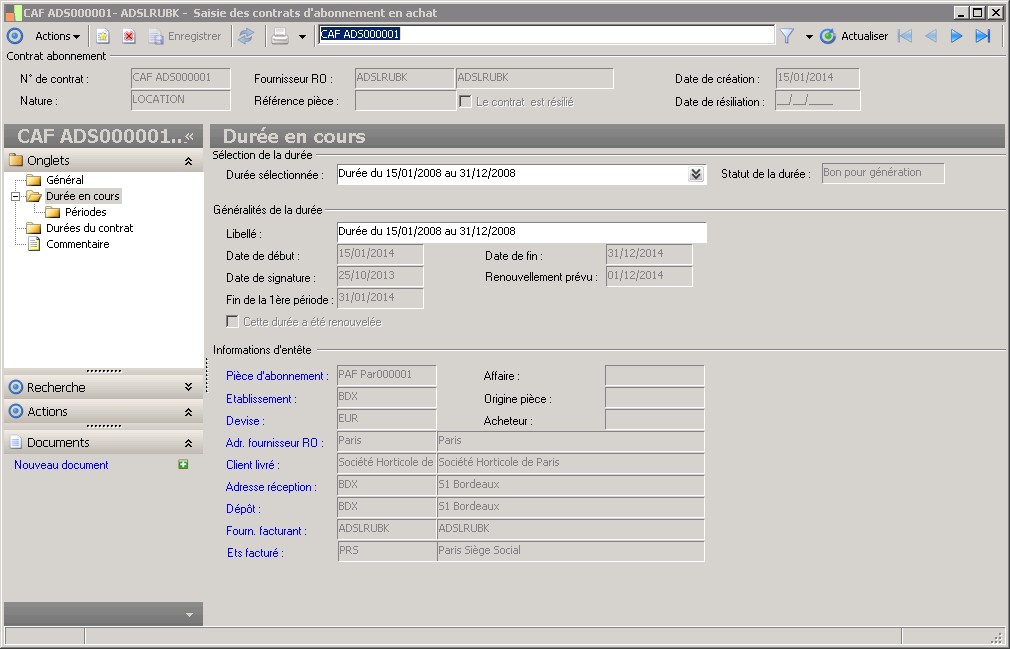Screen dimensions: 1010x649
Task: Click the red delete icon in toolbar
Action: (x=129, y=36)
